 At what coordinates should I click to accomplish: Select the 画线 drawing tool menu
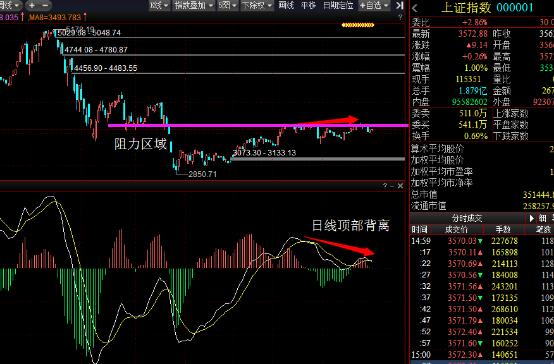tap(286, 5)
